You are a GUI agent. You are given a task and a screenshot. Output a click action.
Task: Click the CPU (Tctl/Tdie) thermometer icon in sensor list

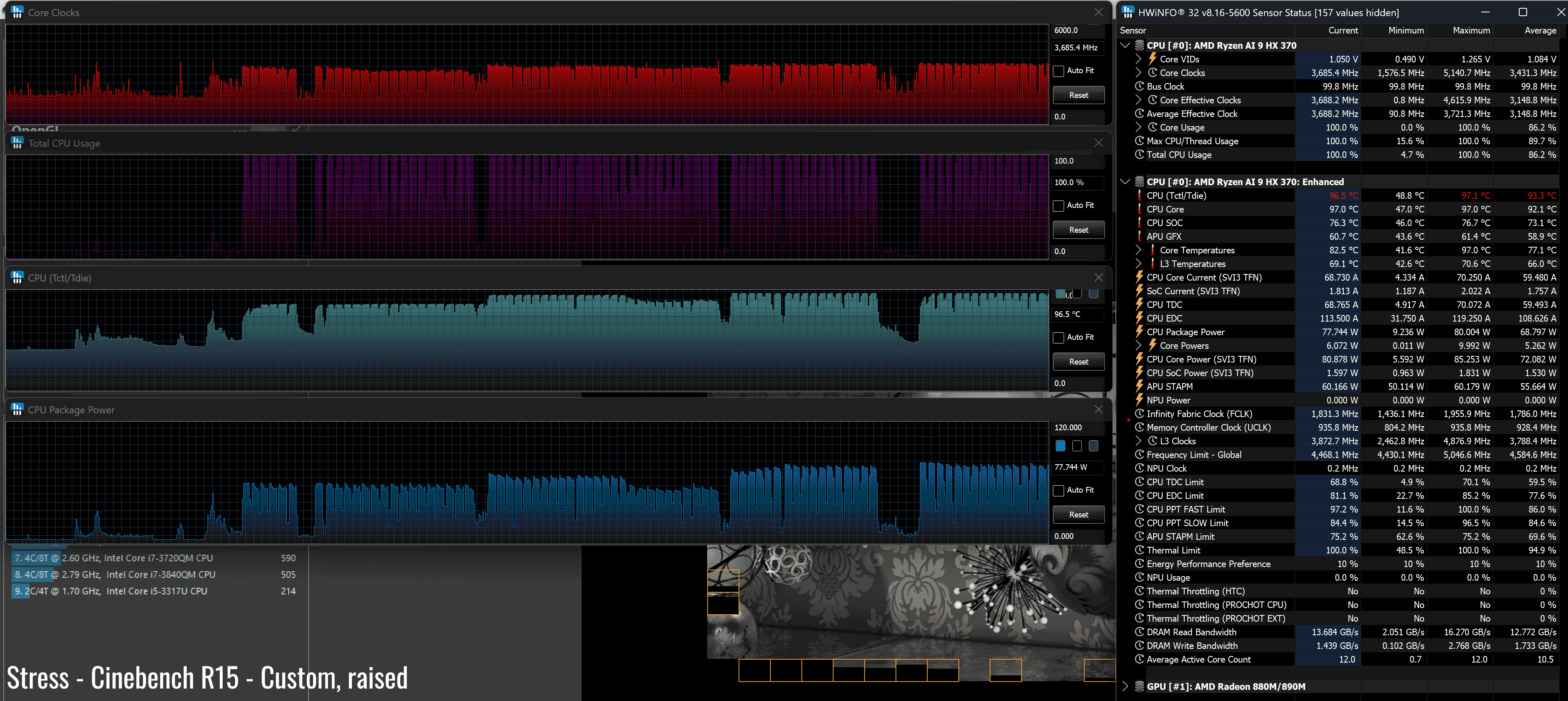(x=1139, y=196)
